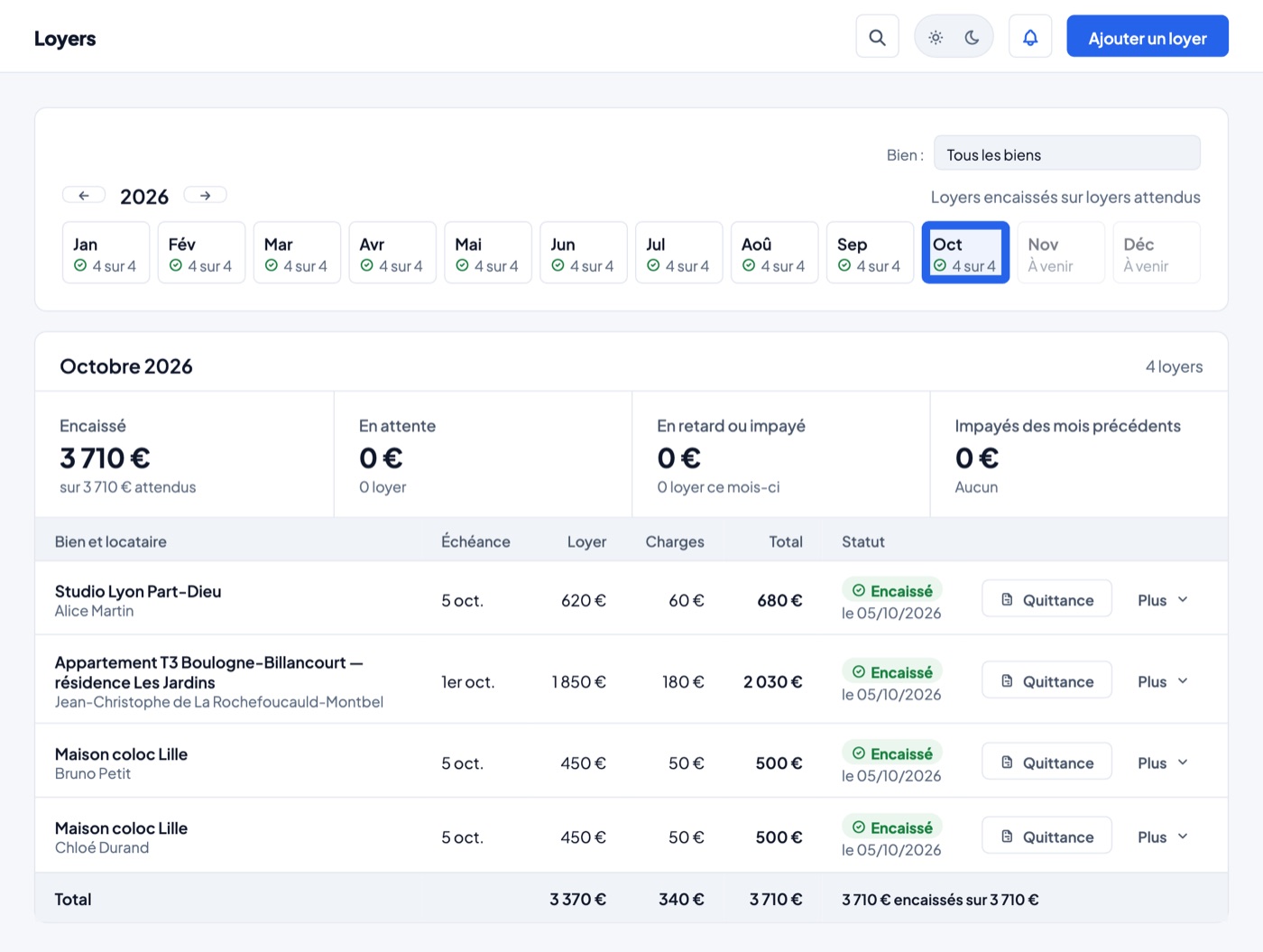The width and height of the screenshot is (1263, 952).
Task: Switch to dark theme moon icon
Action: [x=972, y=37]
